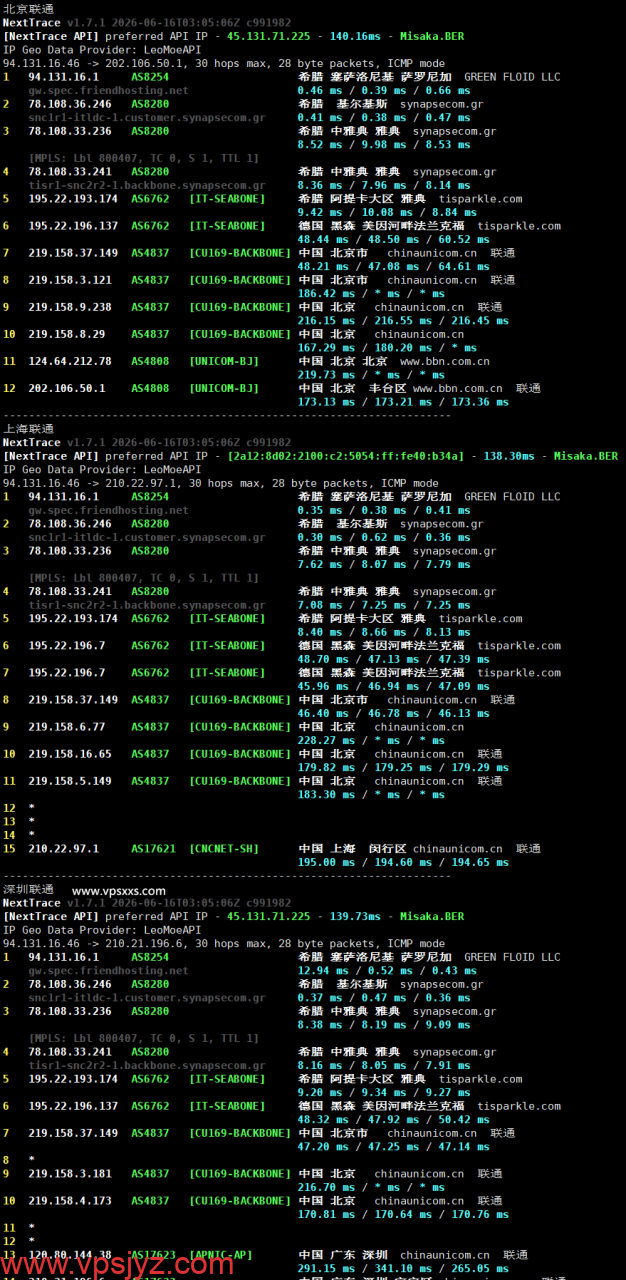Click the hop IP 219.158.3.181

70,1174
